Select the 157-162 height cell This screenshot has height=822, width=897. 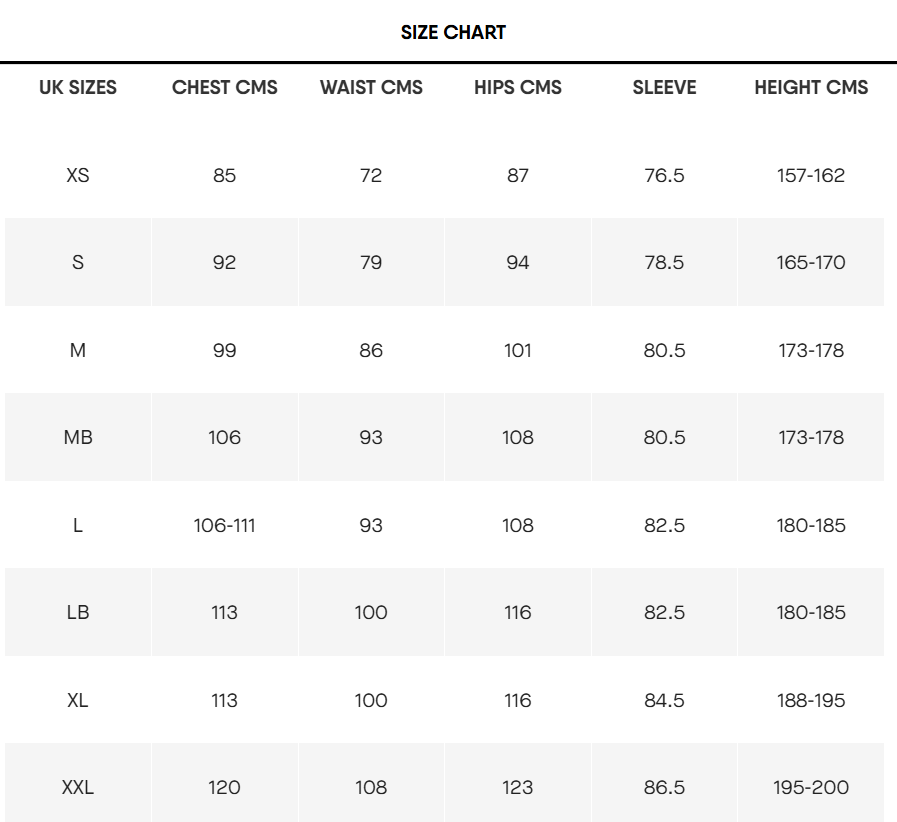pos(811,175)
